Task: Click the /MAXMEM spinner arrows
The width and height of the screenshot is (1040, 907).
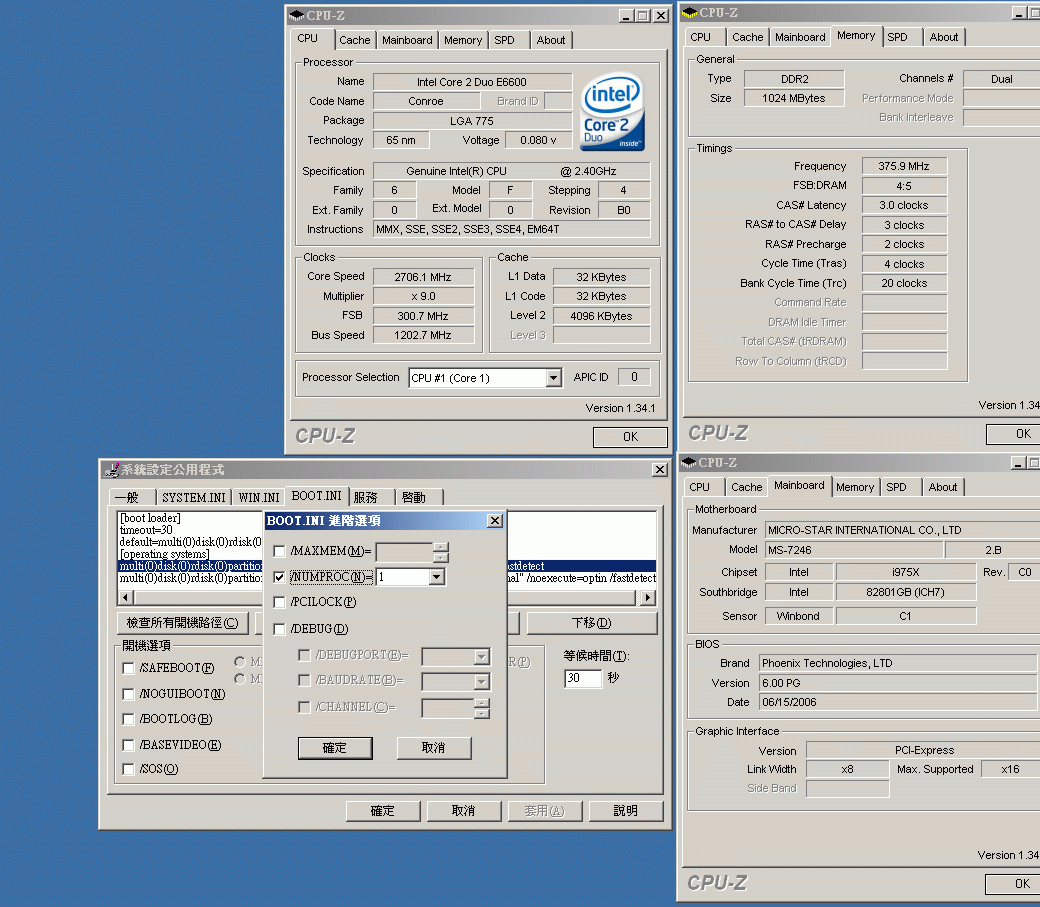Action: pyautogui.click(x=441, y=552)
